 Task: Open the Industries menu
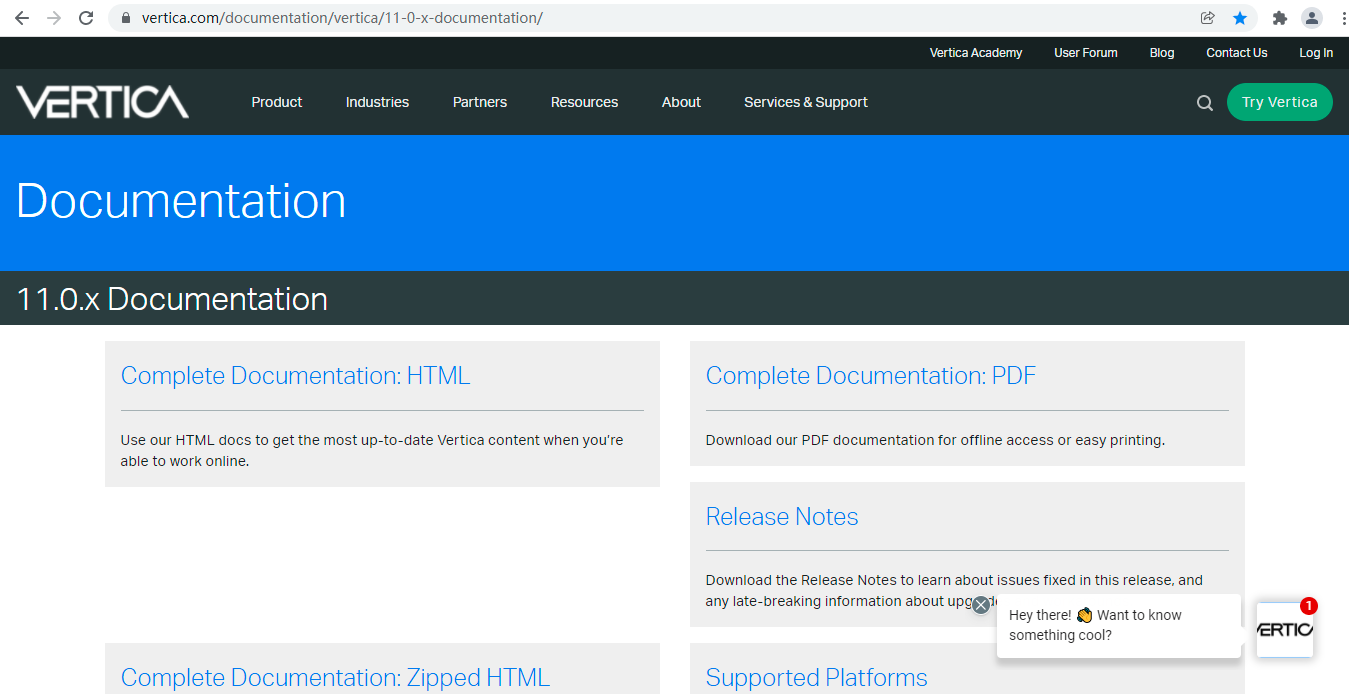(377, 102)
